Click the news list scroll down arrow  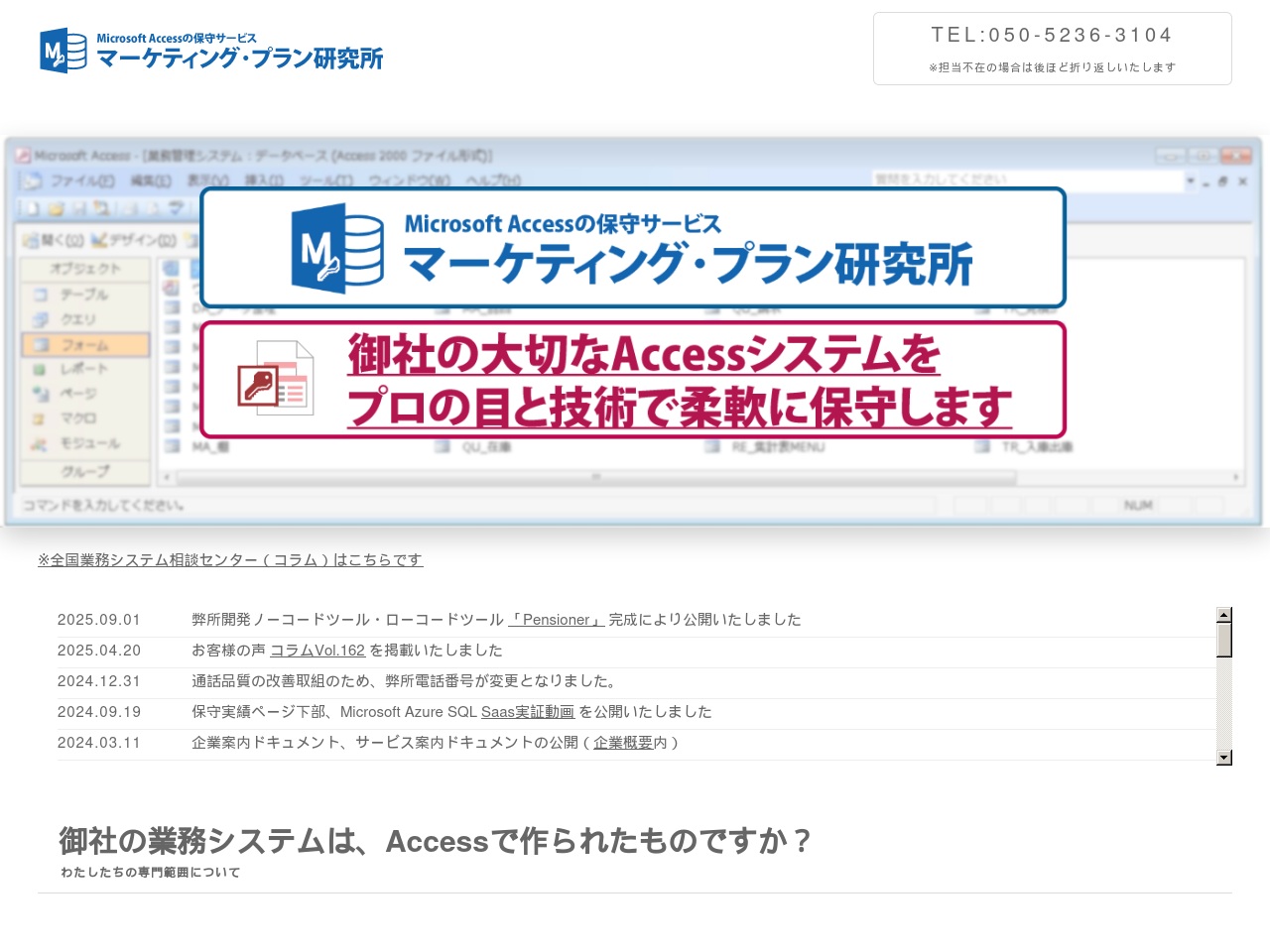pyautogui.click(x=1224, y=758)
